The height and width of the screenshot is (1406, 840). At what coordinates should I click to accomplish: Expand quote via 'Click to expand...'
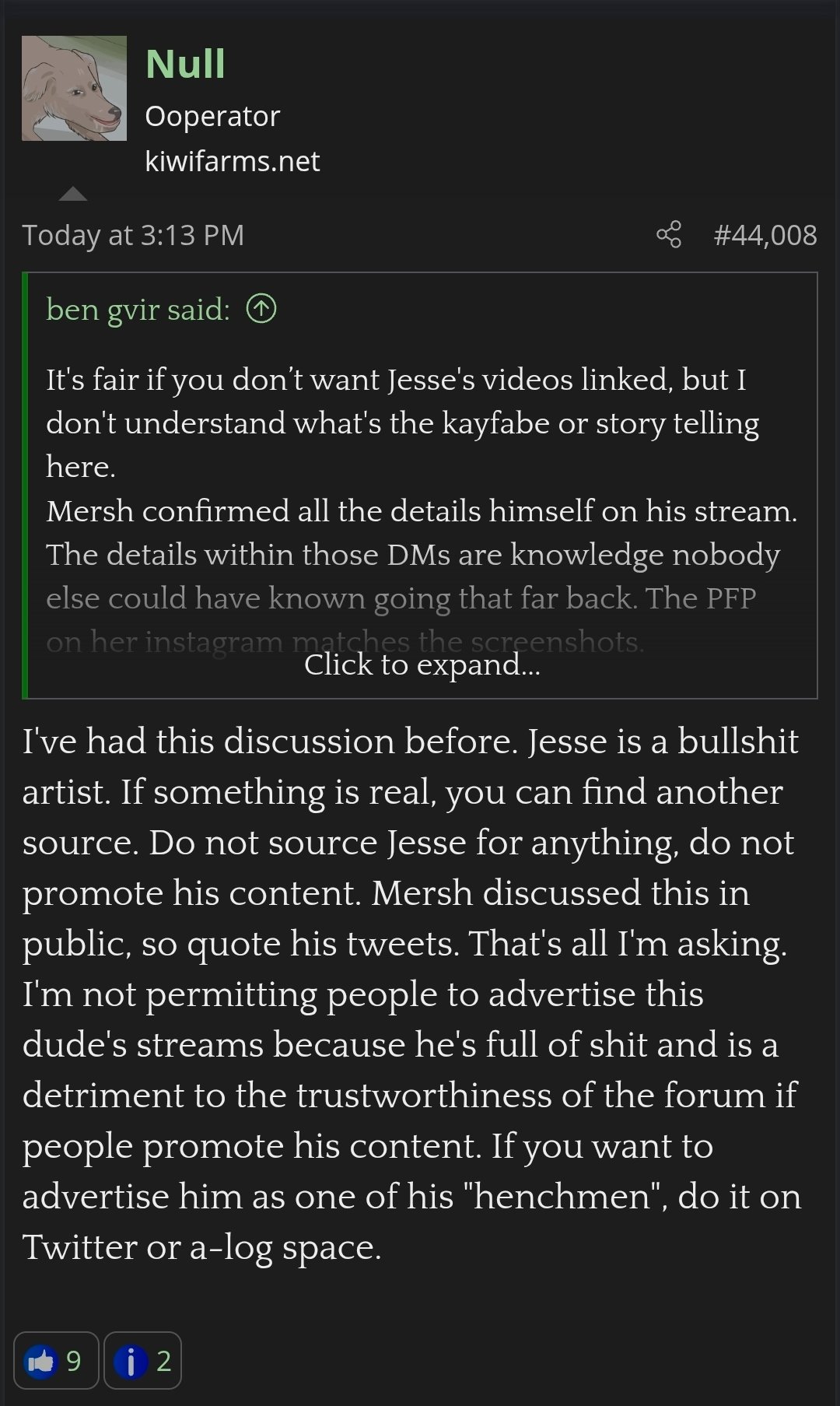(422, 664)
